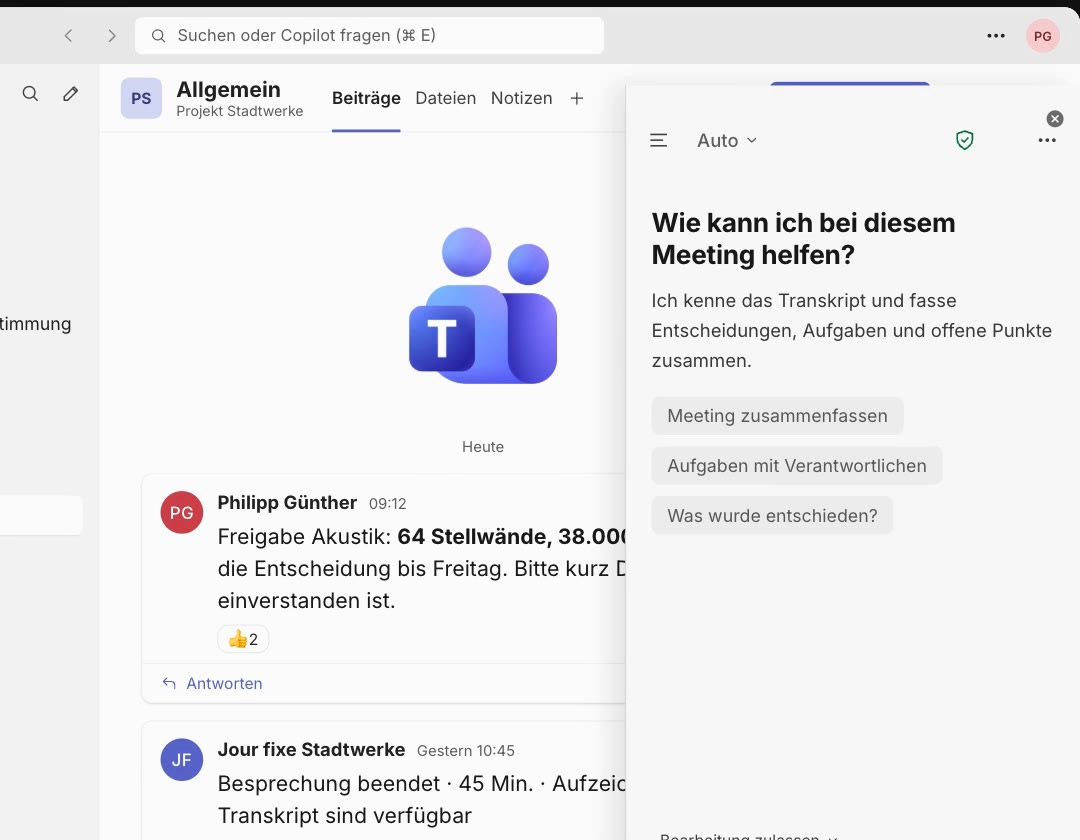The image size is (1080, 840).
Task: Click the 09:12 message timestamp
Action: coord(388,504)
